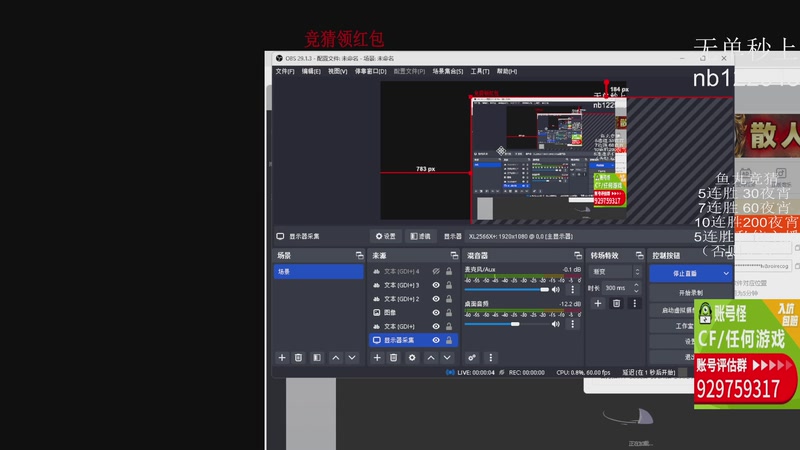The height and width of the screenshot is (450, 800).
Task: Select the 场景 scene entry
Action: [x=319, y=271]
